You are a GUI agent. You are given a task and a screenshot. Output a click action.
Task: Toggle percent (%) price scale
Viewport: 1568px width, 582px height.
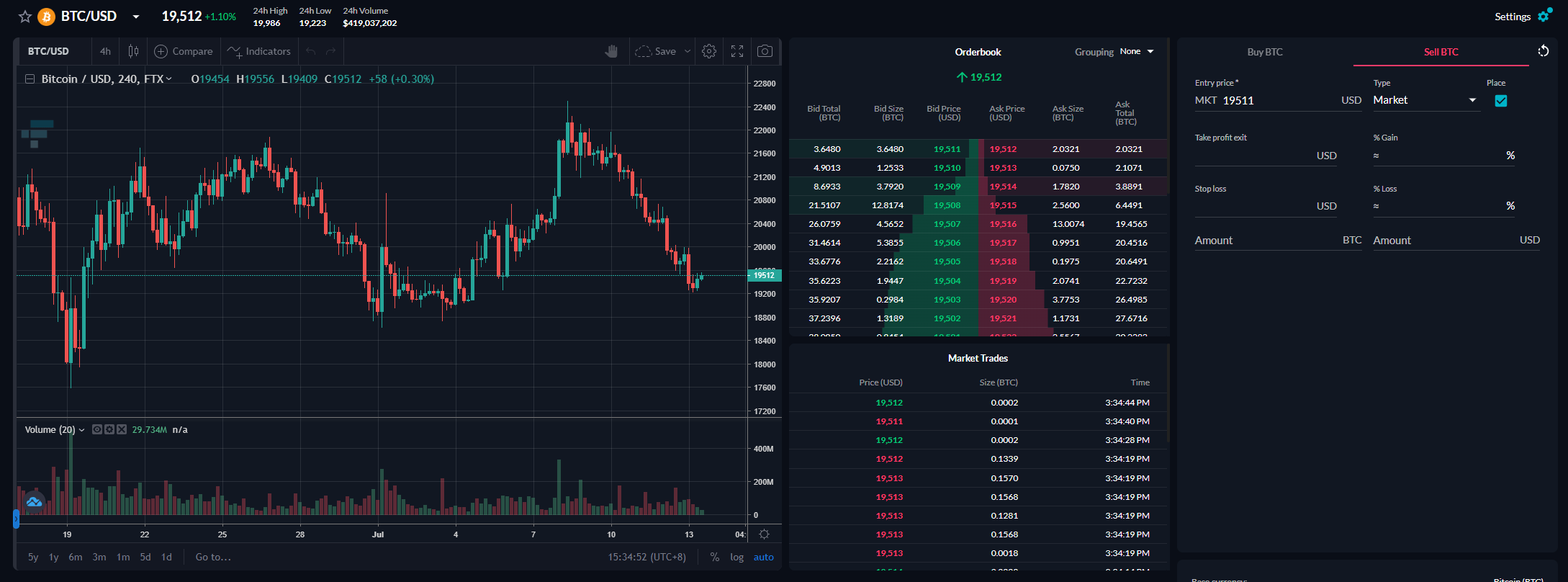(x=715, y=557)
